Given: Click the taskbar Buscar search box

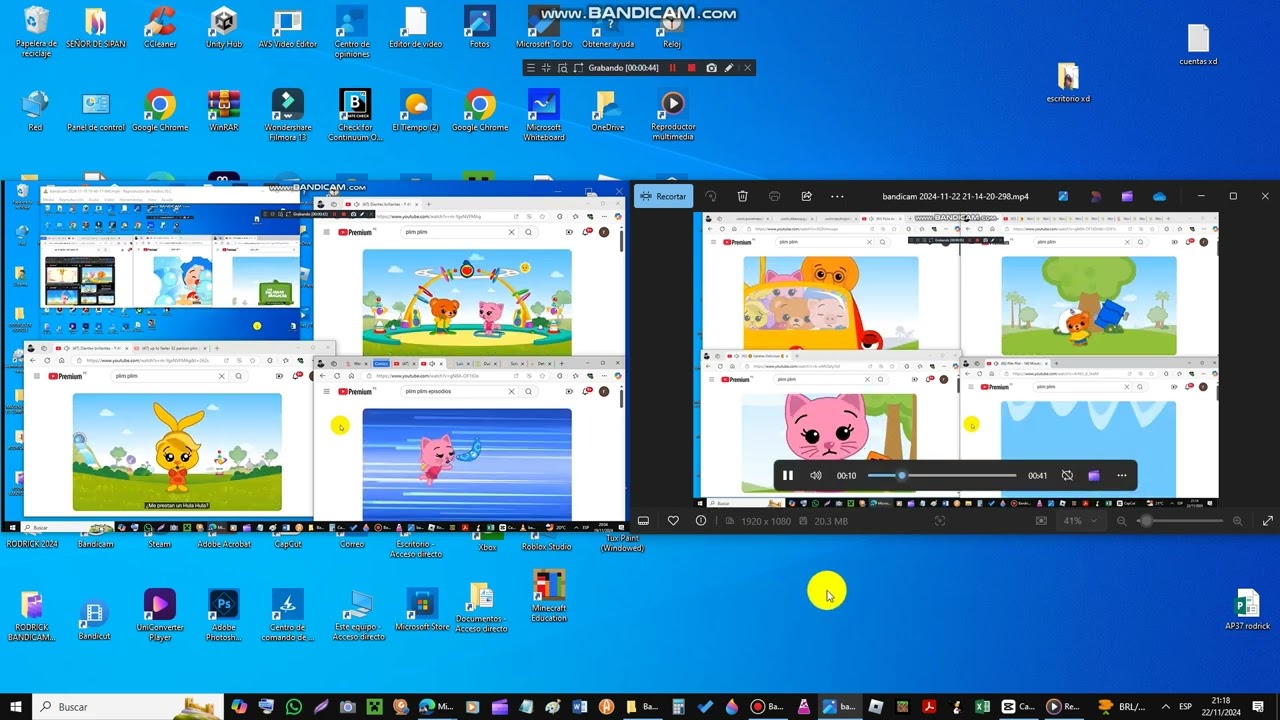Looking at the screenshot, I should [x=128, y=707].
